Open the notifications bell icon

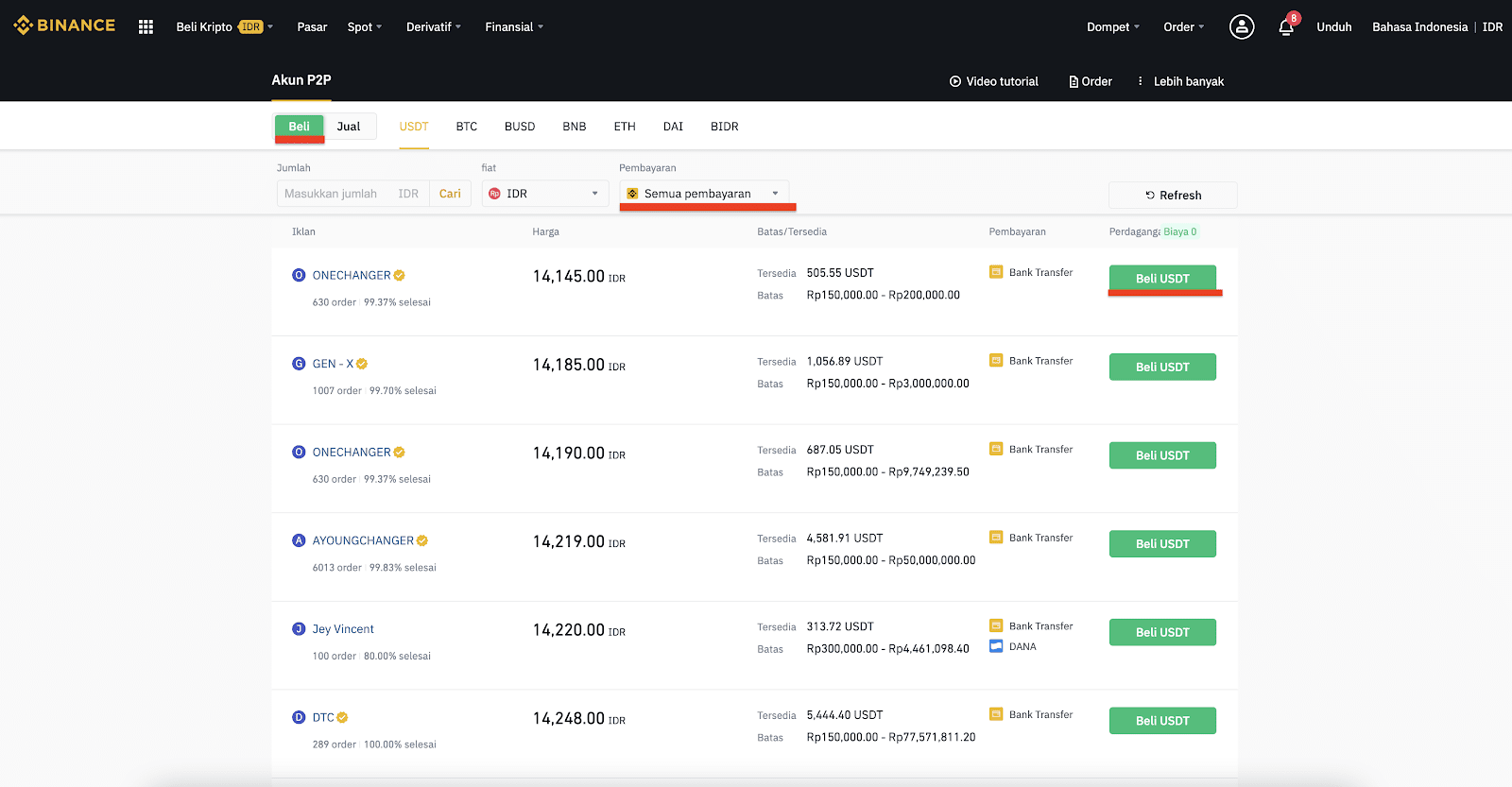[x=1286, y=26]
